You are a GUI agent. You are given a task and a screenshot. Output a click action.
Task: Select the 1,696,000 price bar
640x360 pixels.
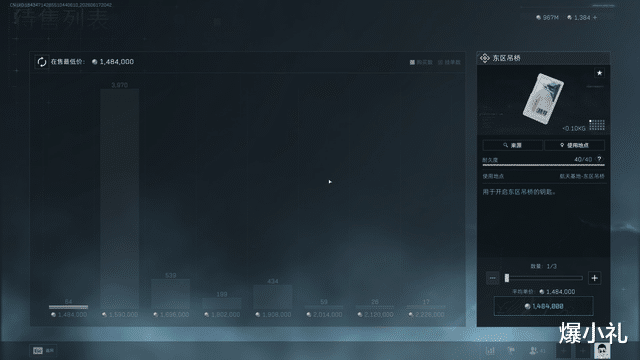pos(171,294)
